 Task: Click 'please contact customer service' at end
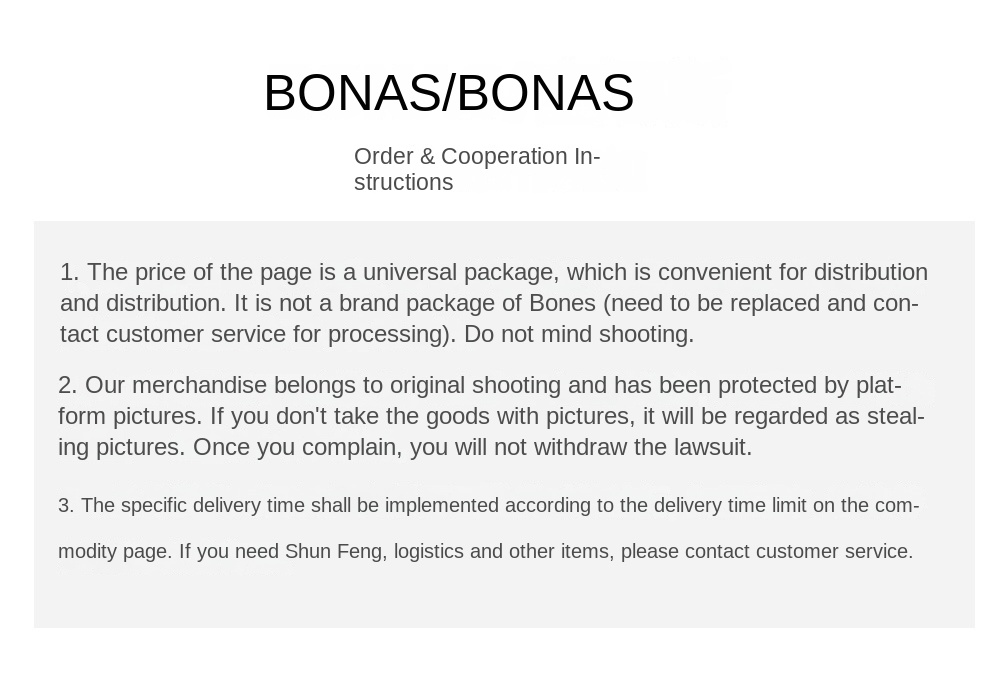coord(767,551)
